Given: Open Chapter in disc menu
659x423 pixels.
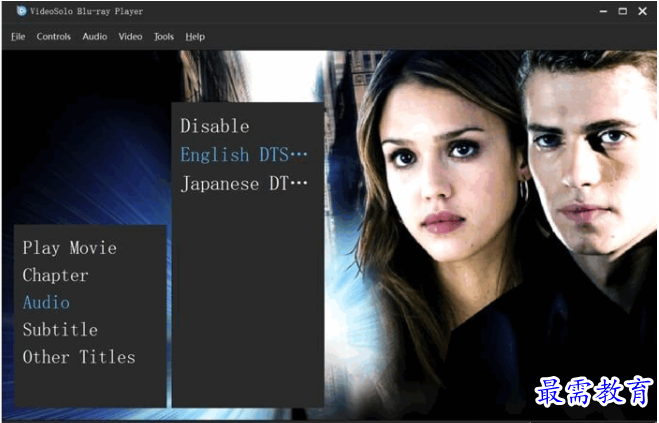Looking at the screenshot, I should pos(55,275).
